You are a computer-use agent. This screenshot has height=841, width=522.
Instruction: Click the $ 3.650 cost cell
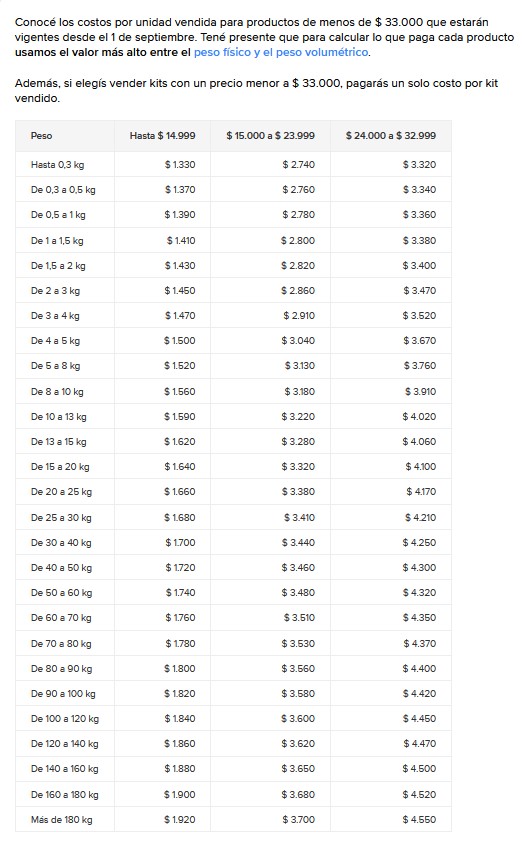click(298, 769)
